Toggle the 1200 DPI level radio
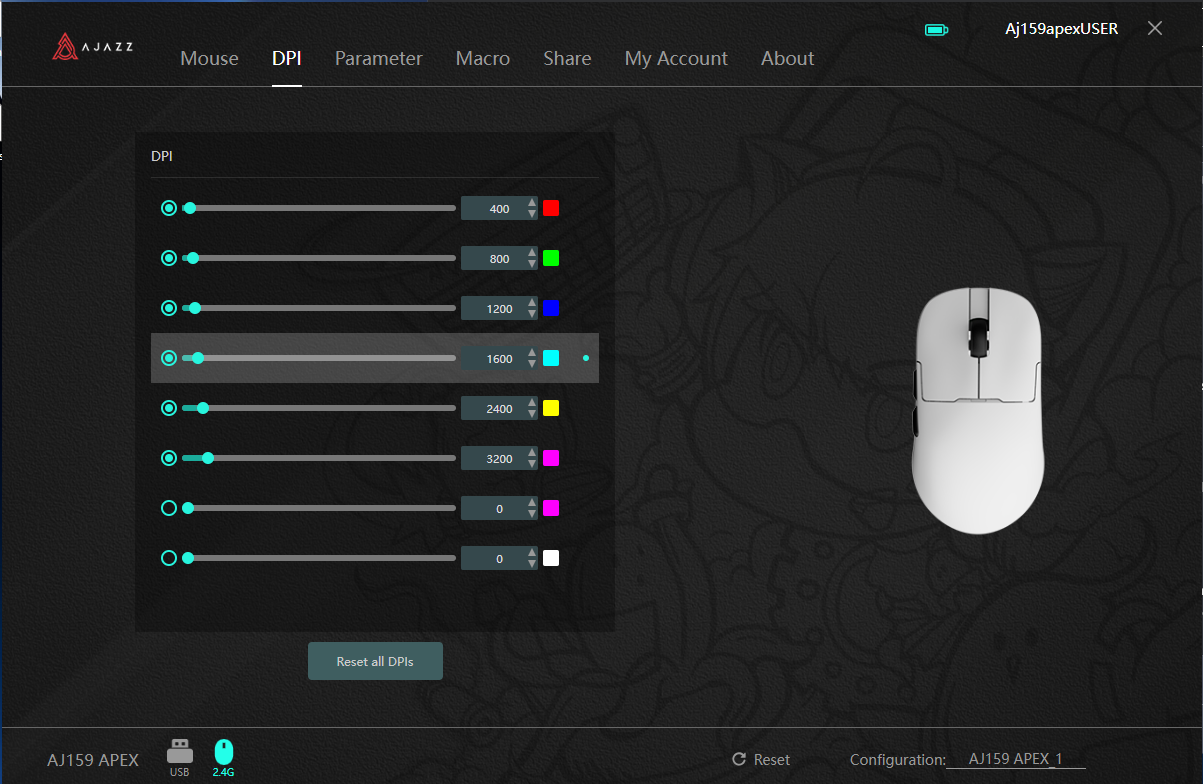The image size is (1203, 784). pos(169,308)
